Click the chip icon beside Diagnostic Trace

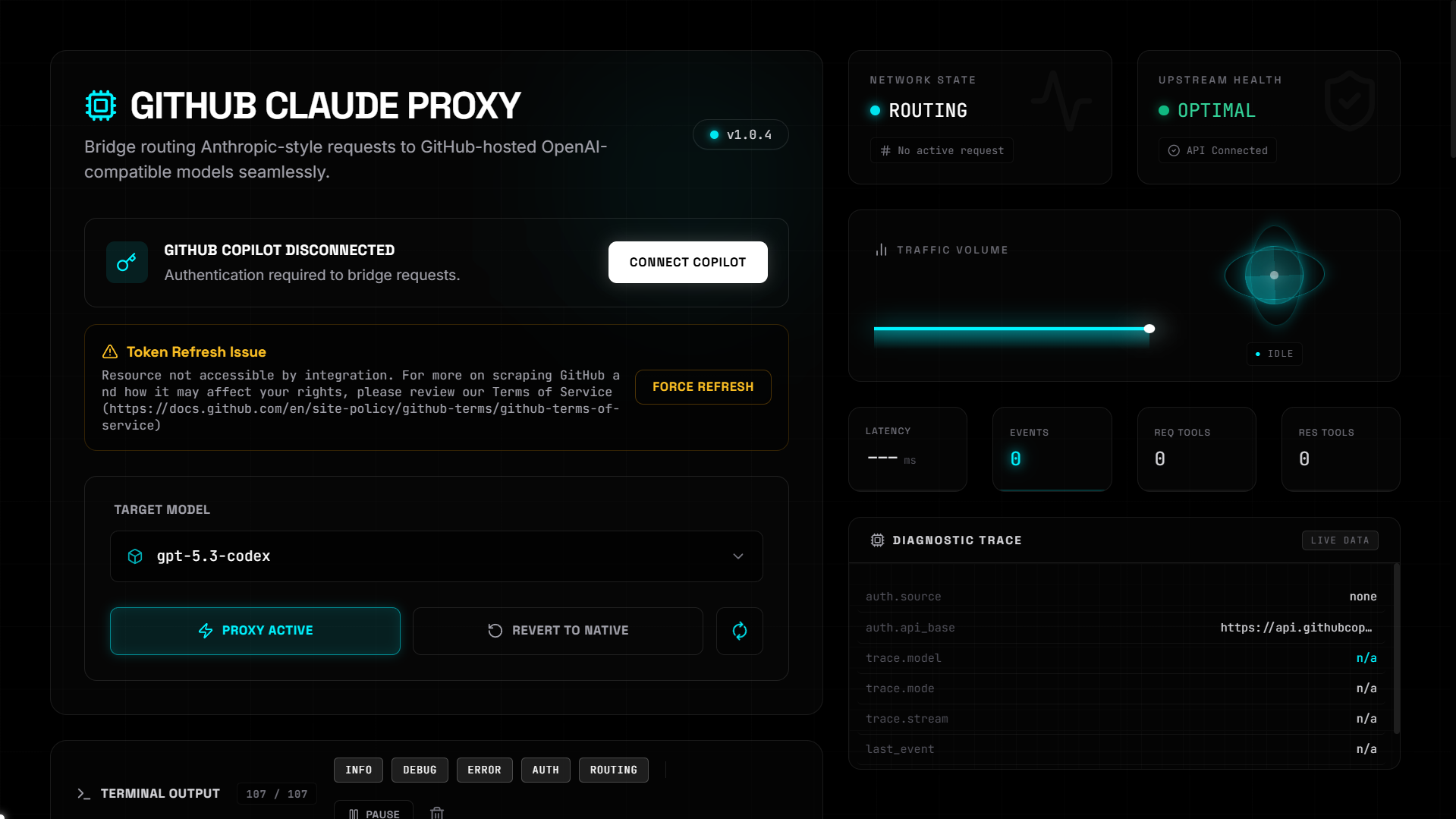[878, 540]
